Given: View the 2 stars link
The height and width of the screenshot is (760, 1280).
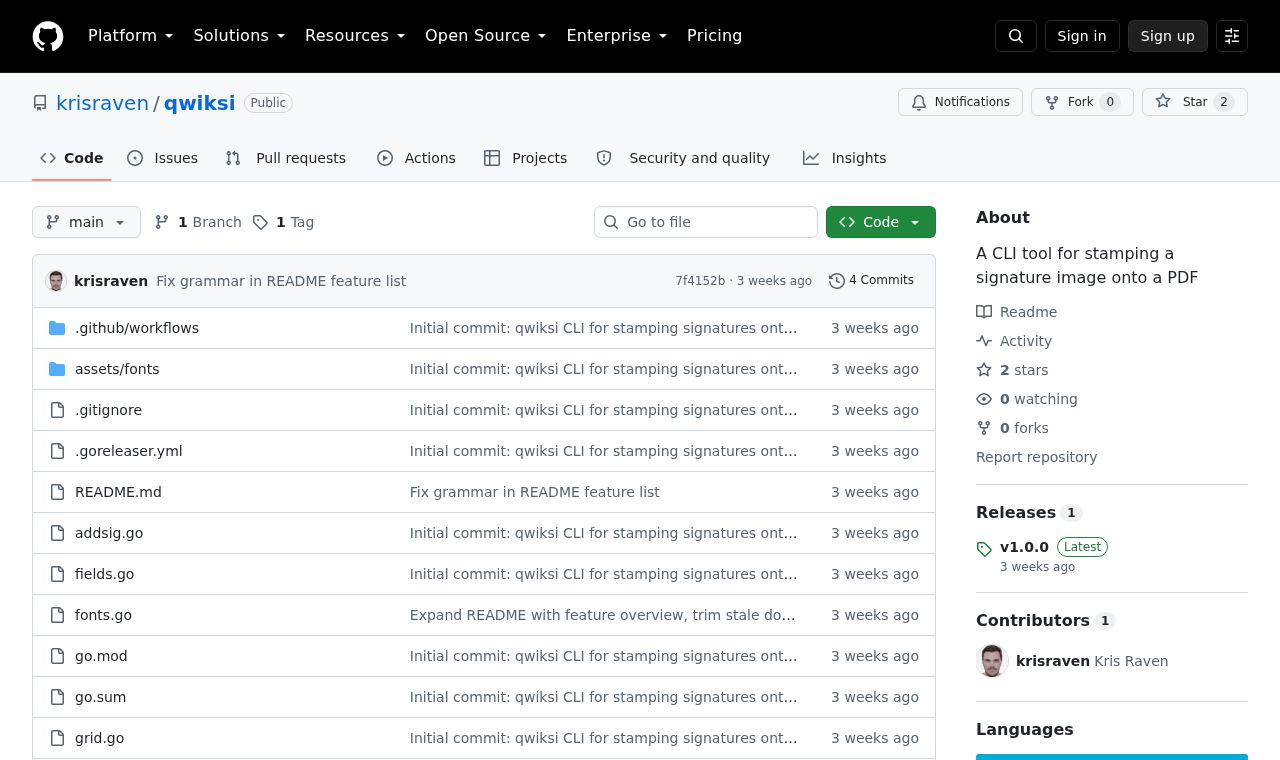Looking at the screenshot, I should (1012, 370).
